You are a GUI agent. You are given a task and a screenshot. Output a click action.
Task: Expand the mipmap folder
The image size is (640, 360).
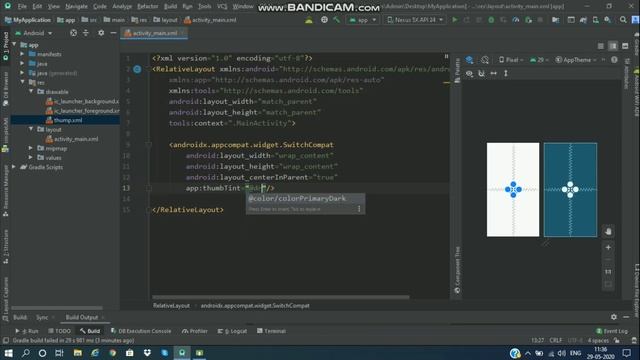click(31, 148)
